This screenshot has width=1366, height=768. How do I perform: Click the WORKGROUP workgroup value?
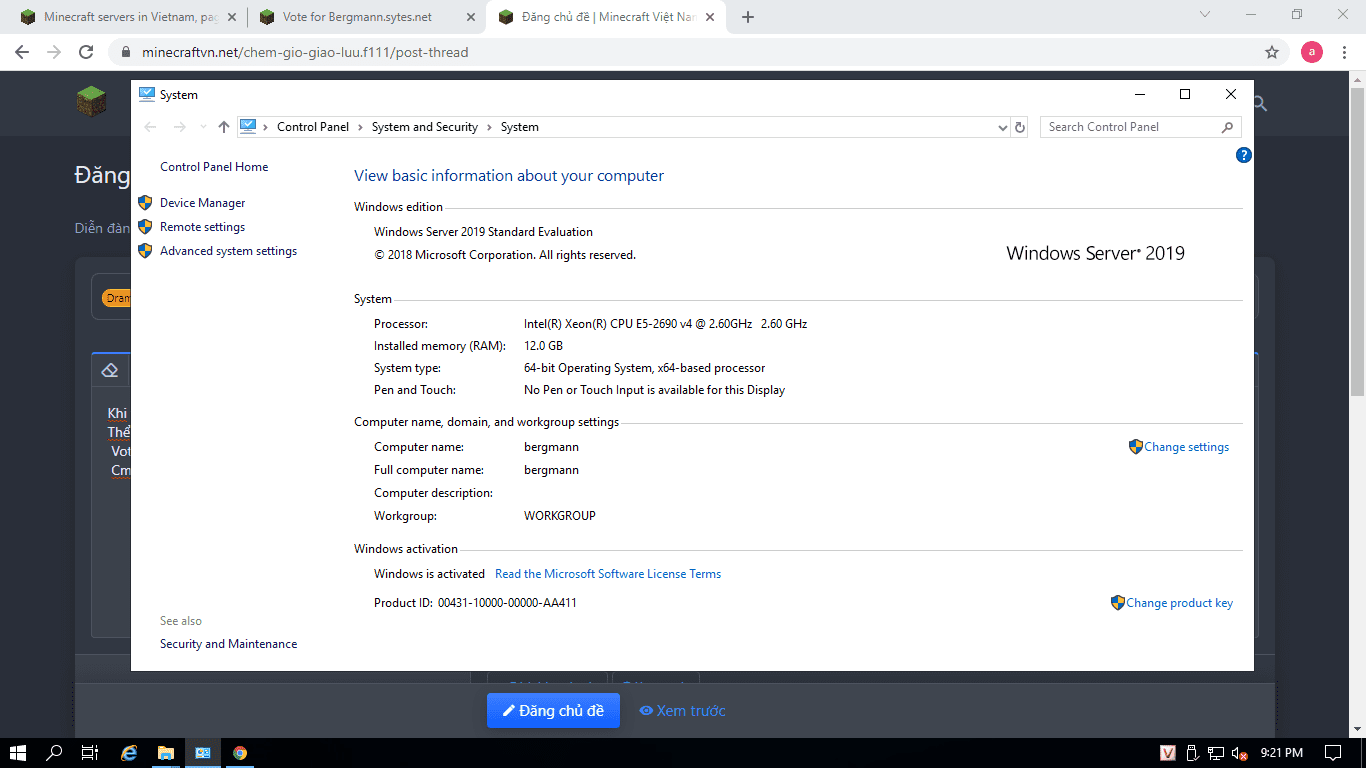click(x=560, y=516)
